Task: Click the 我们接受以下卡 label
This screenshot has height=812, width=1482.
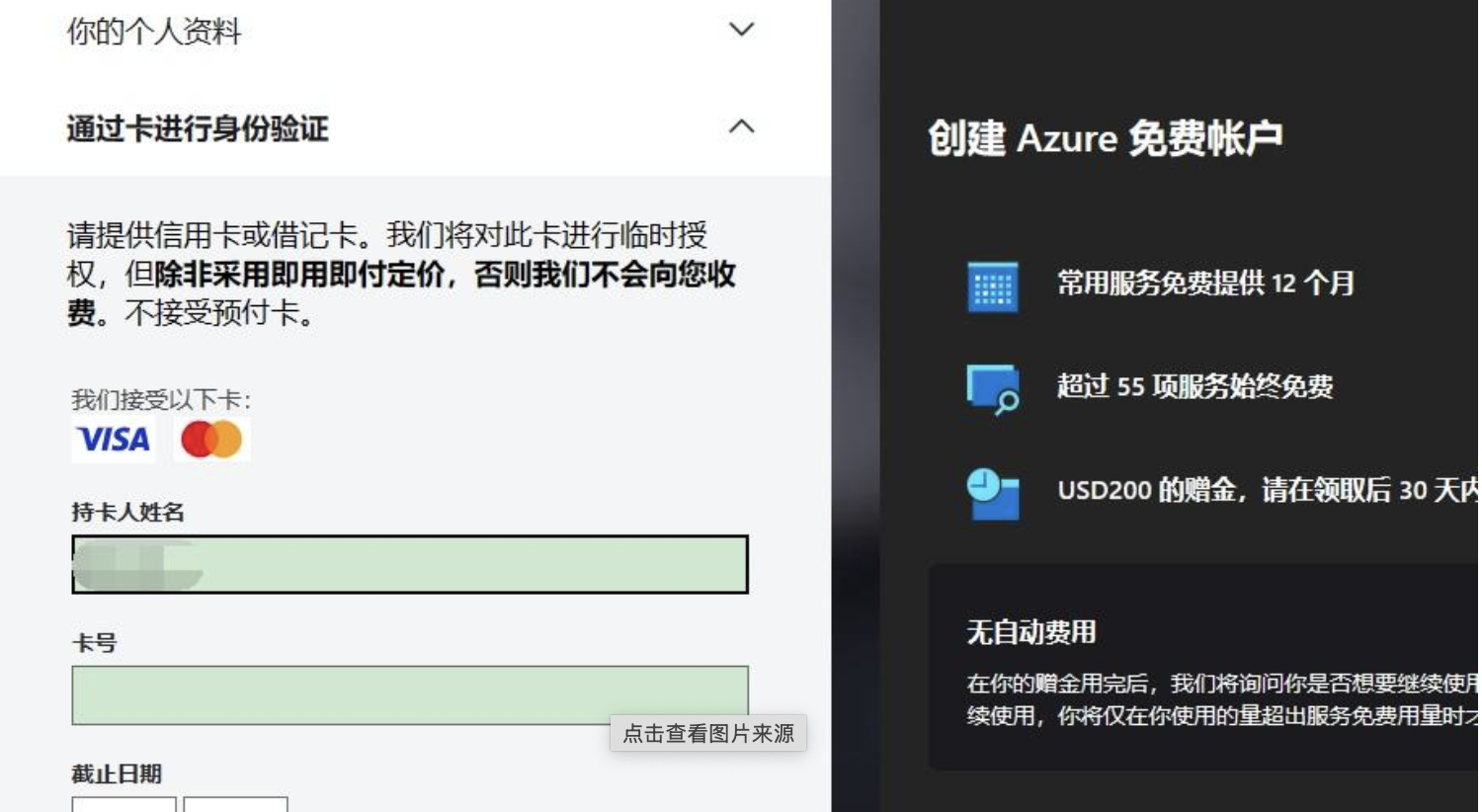Action: pyautogui.click(x=161, y=400)
